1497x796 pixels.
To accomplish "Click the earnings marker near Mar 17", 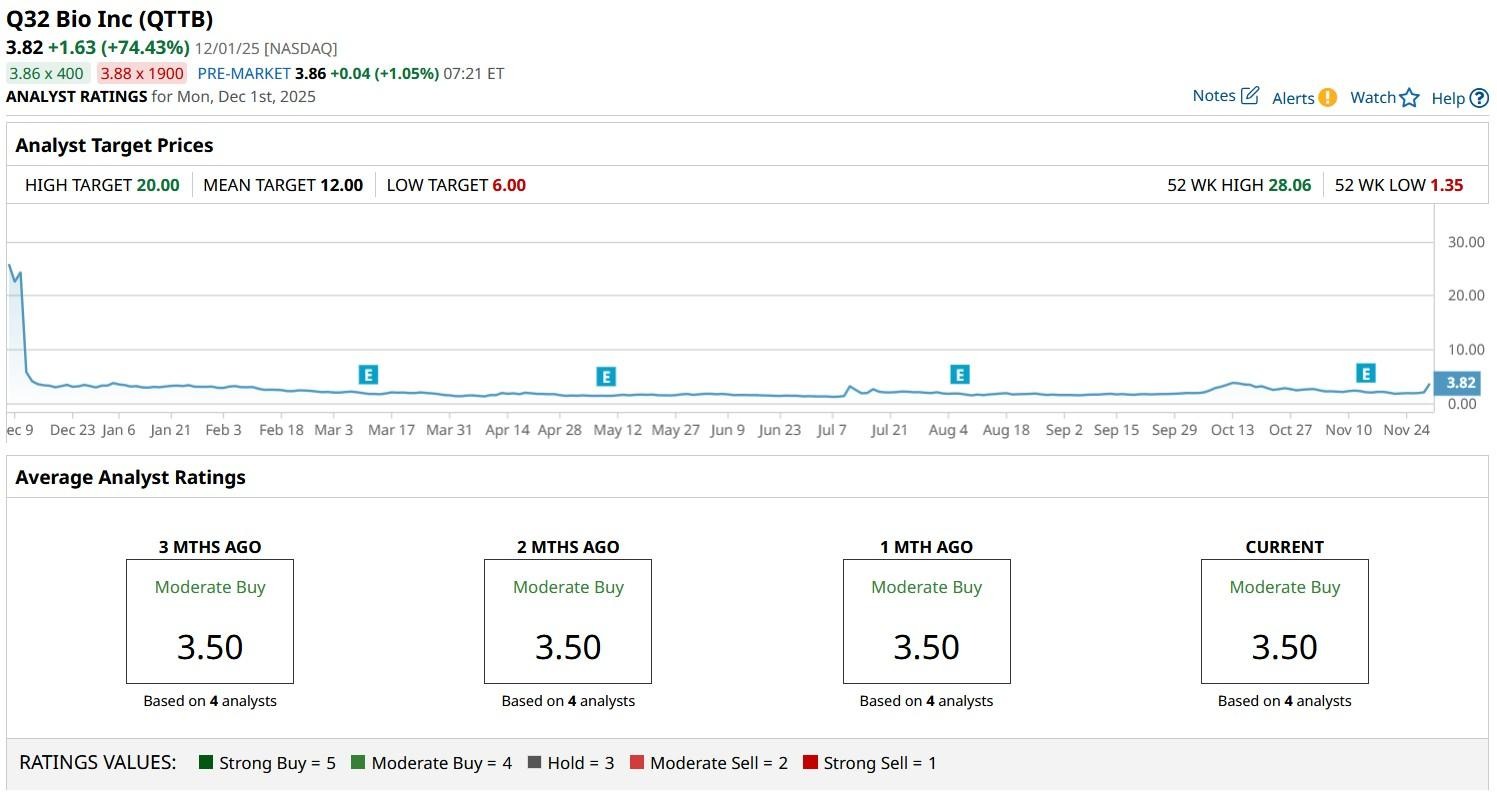I will (368, 375).
